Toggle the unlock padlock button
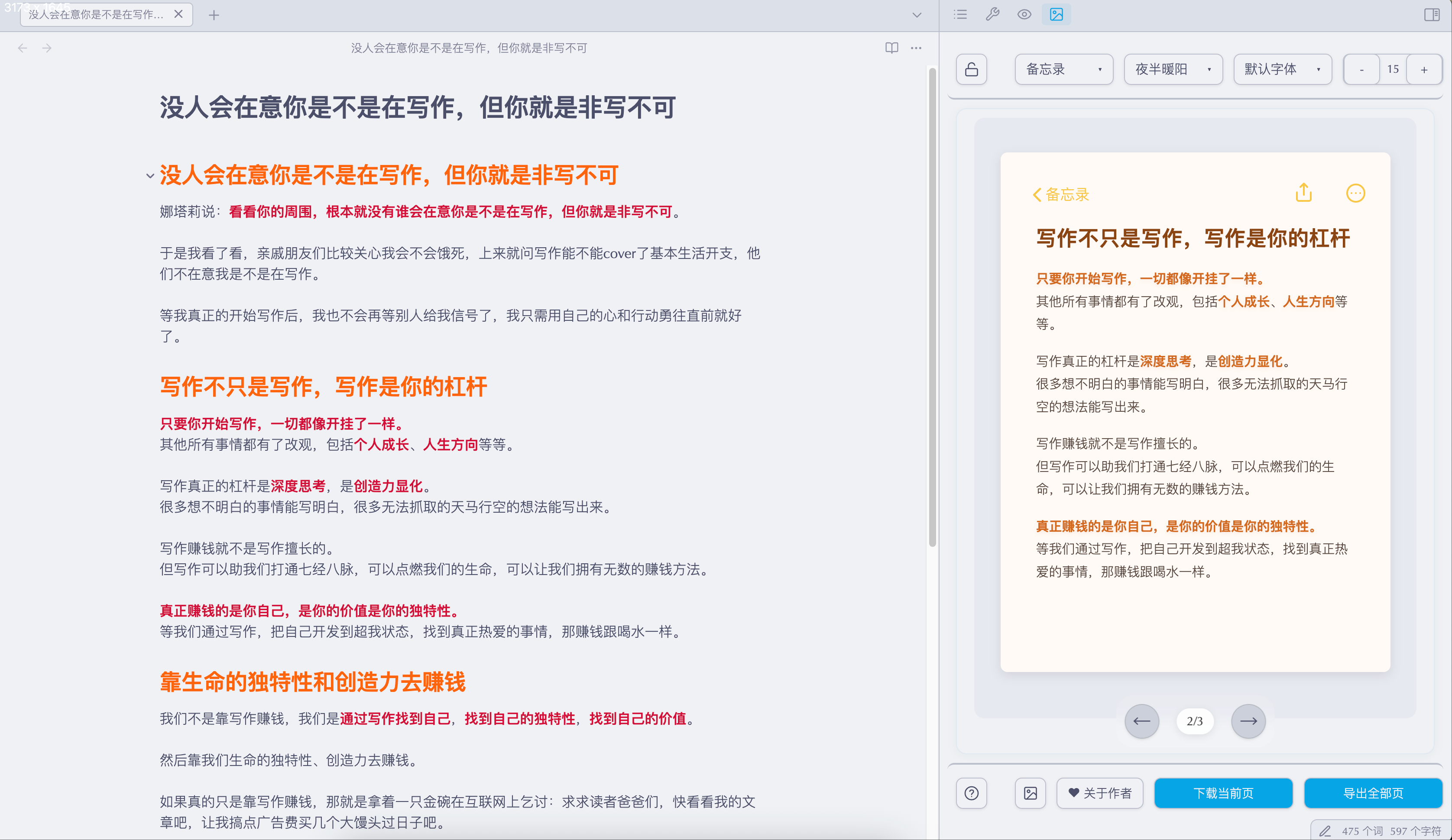Viewport: 1452px width, 840px height. click(972, 69)
